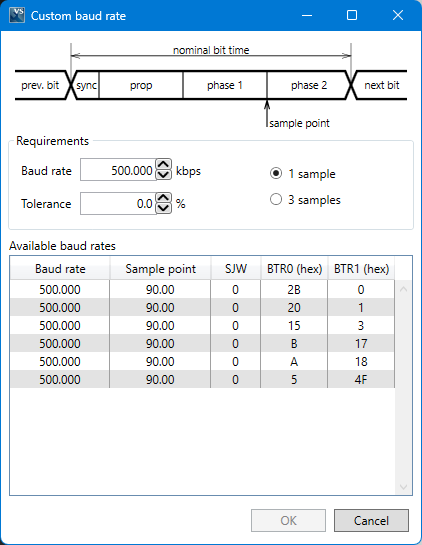Viewport: 422px width, 545px height.
Task: Select BTR1 value 3 cell
Action: pos(361,326)
